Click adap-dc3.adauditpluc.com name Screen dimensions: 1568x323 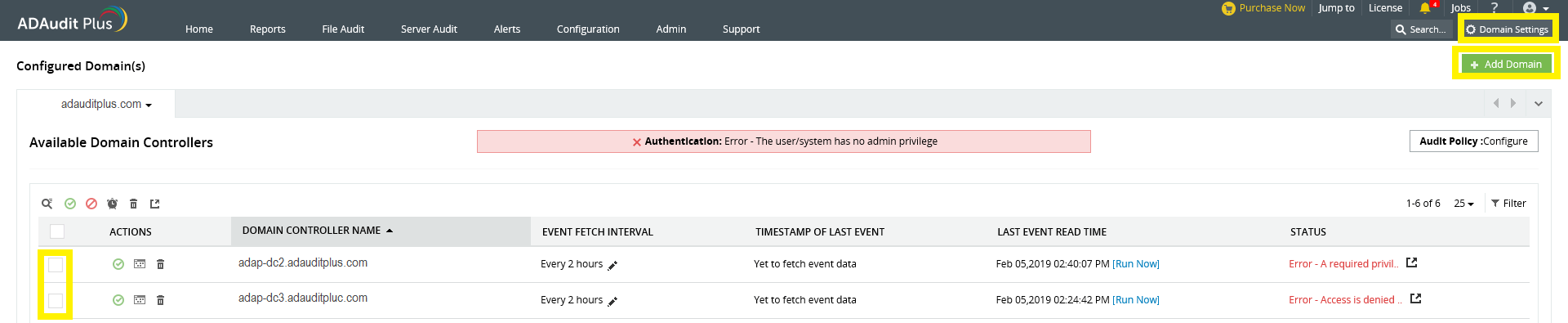[303, 298]
